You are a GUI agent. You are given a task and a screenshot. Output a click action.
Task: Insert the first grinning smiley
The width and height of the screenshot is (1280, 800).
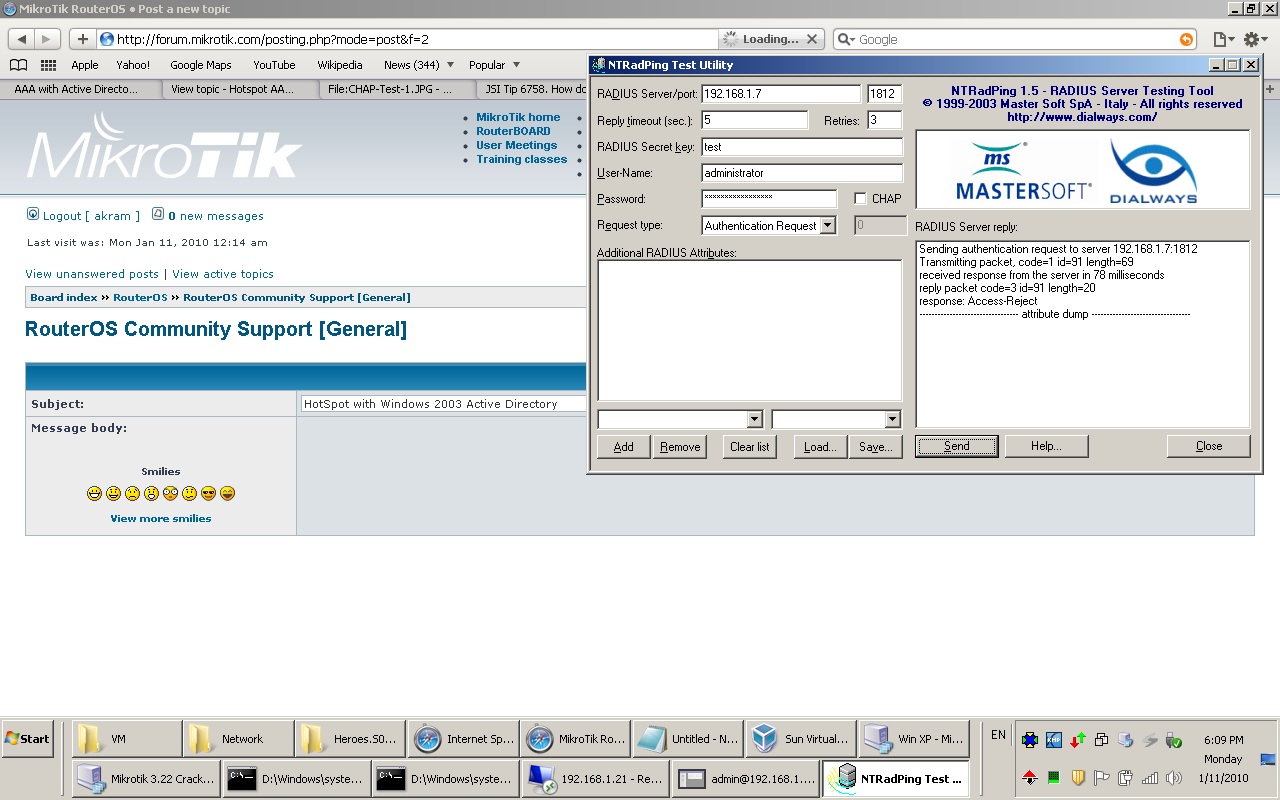(94, 493)
